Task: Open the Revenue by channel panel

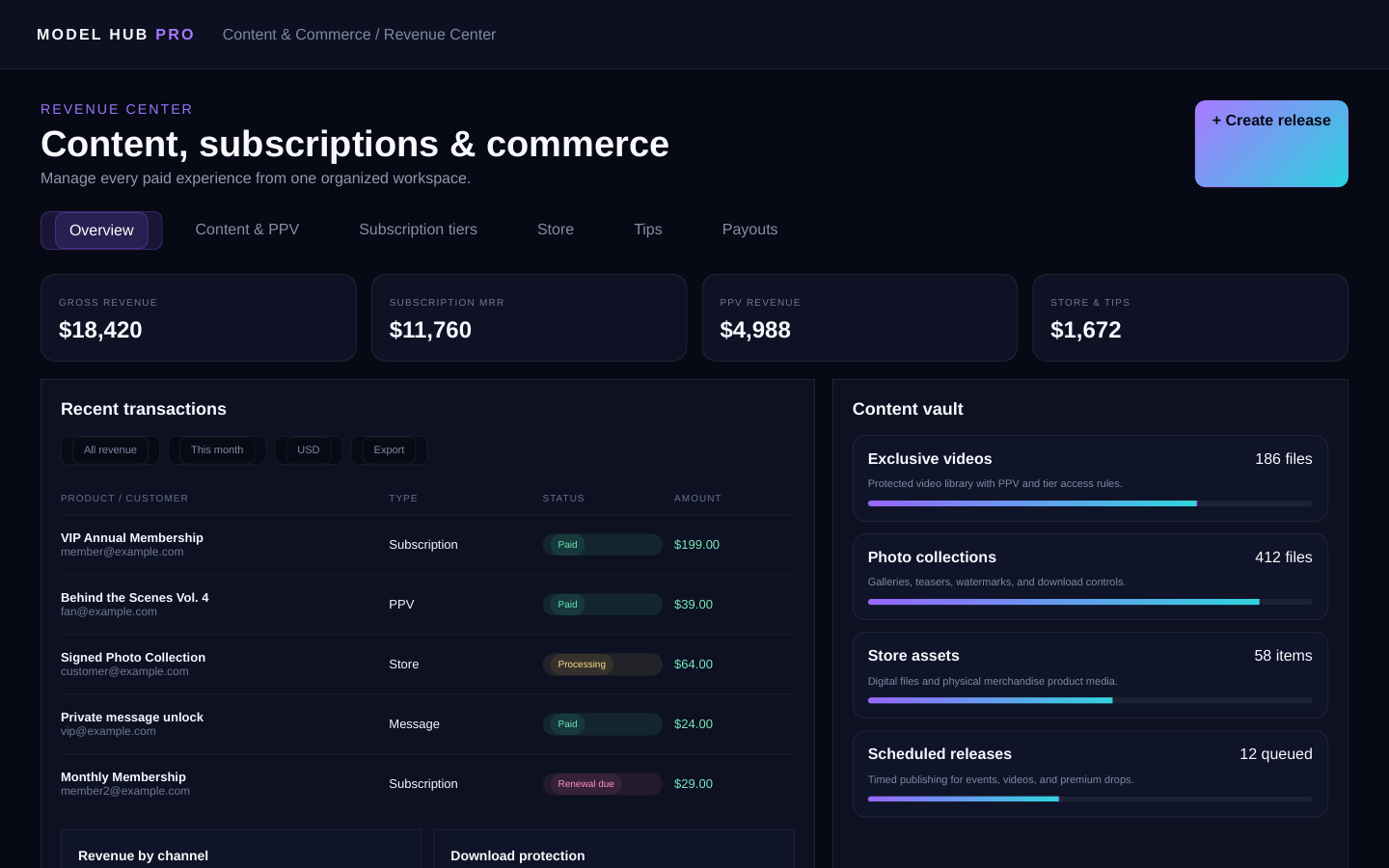Action: tap(241, 849)
